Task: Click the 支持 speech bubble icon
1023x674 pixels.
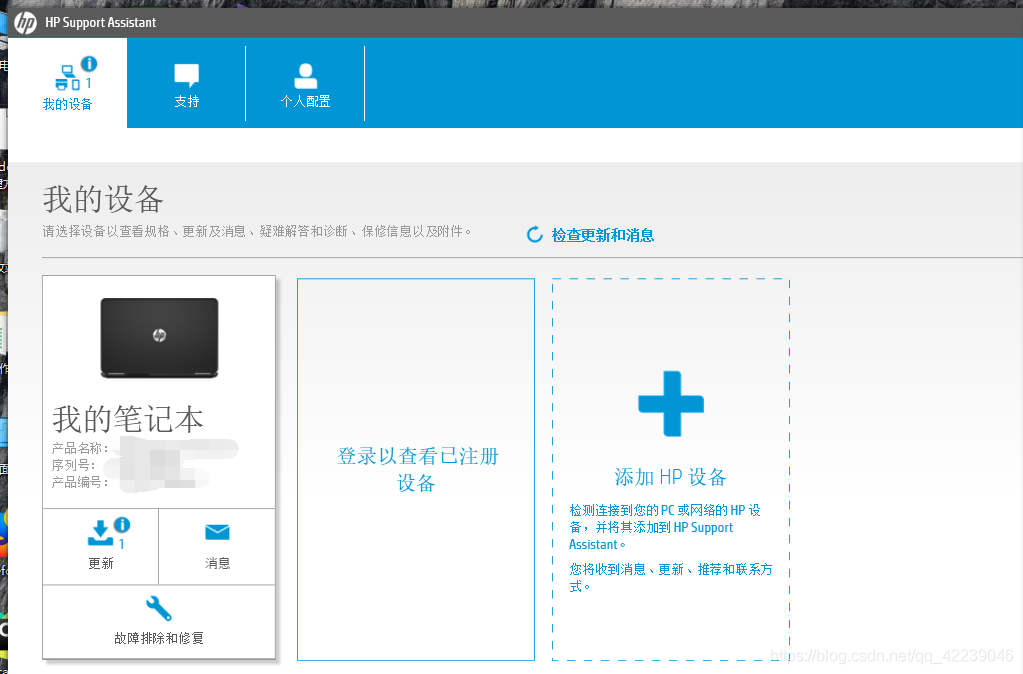Action: click(x=187, y=75)
